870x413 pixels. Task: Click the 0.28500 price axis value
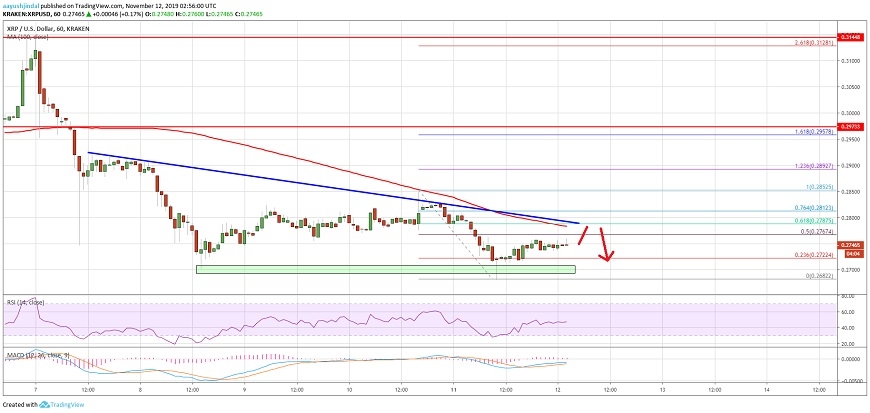point(853,192)
